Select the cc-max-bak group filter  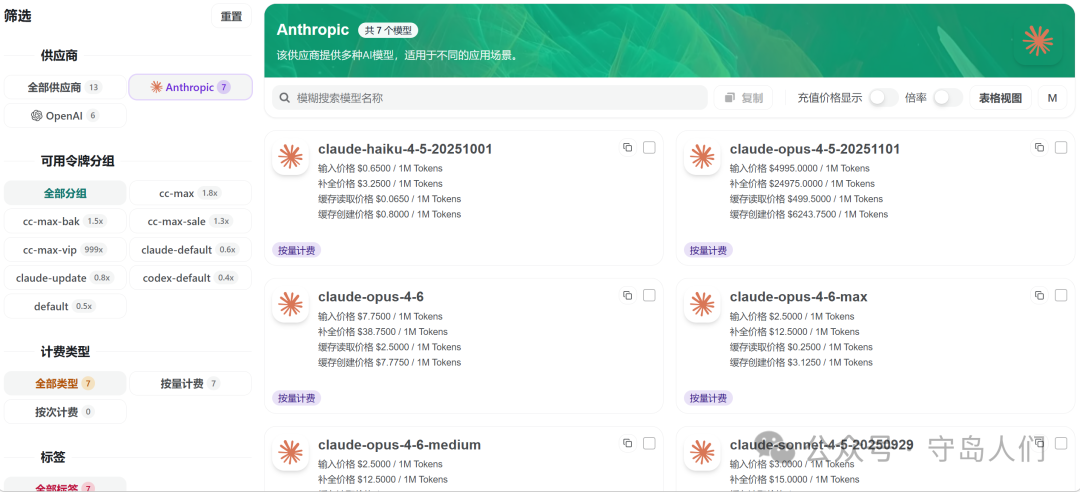tap(65, 221)
